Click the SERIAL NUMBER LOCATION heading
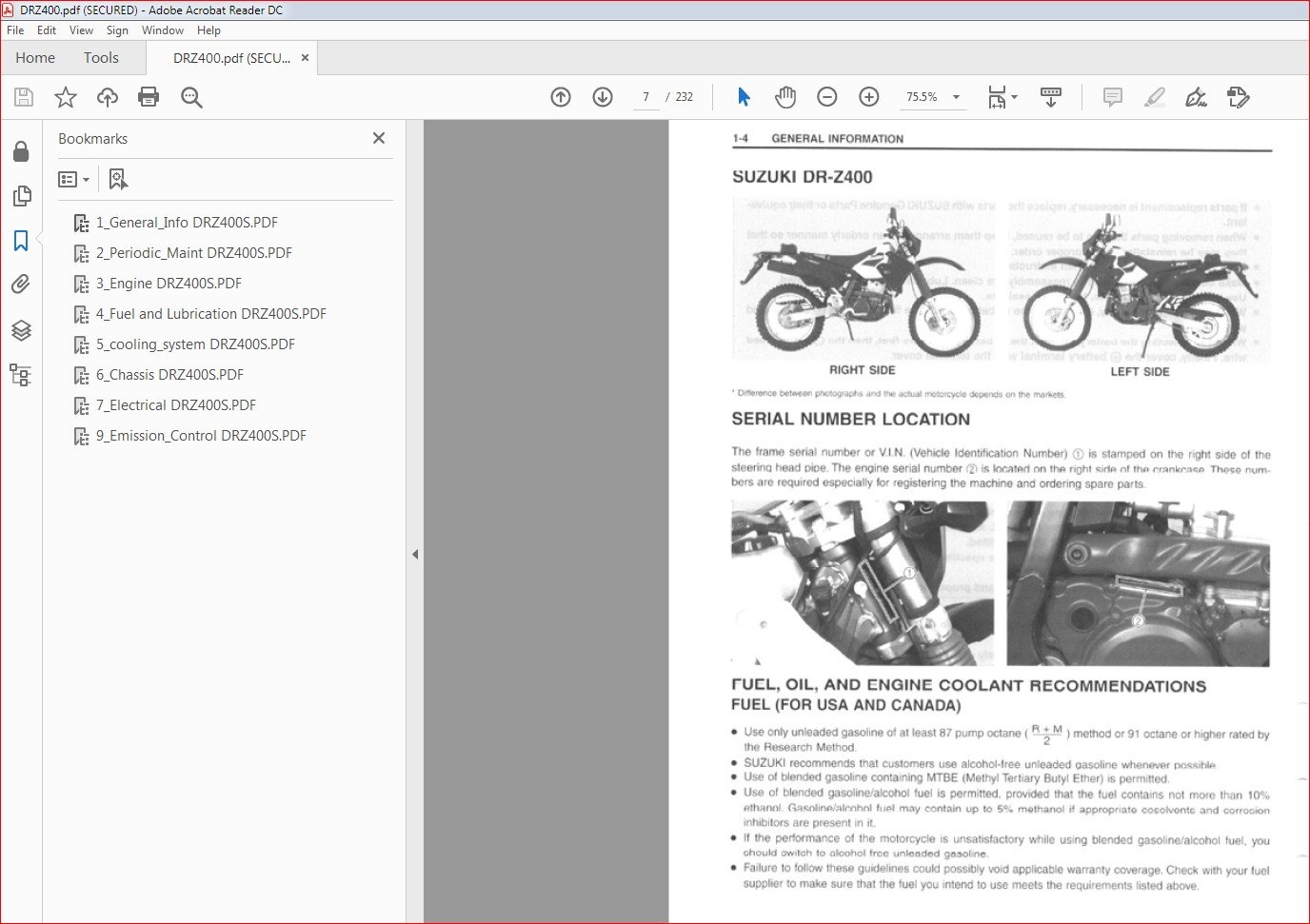The image size is (1310, 924). click(x=851, y=420)
